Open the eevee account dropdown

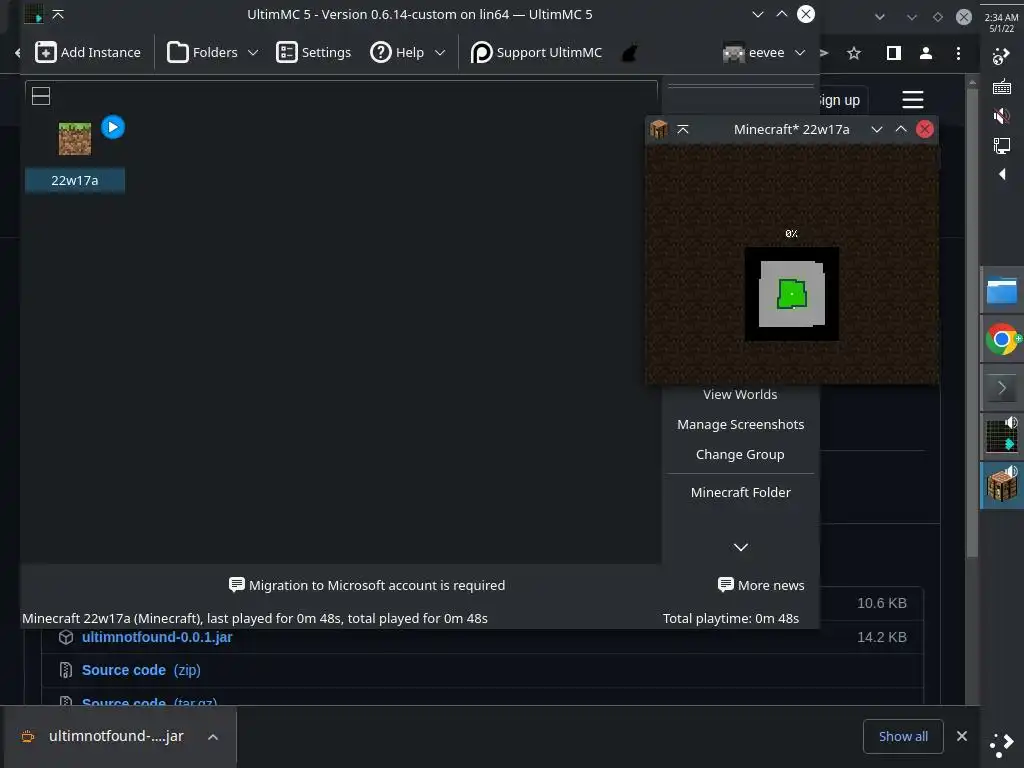764,52
